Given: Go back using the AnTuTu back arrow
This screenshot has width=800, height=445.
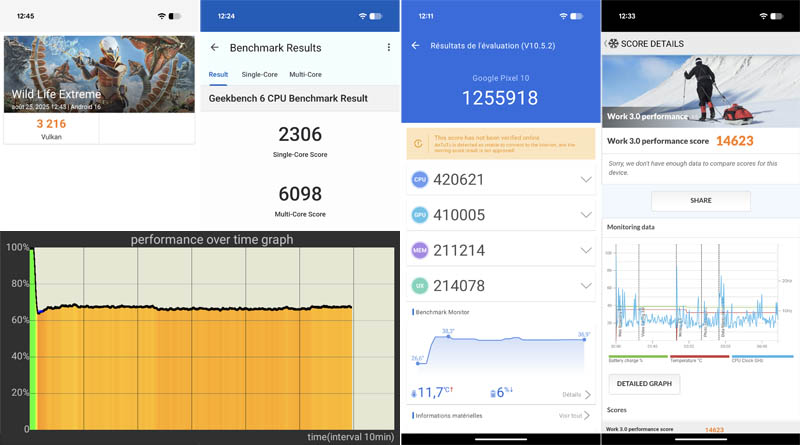Looking at the screenshot, I should (415, 46).
